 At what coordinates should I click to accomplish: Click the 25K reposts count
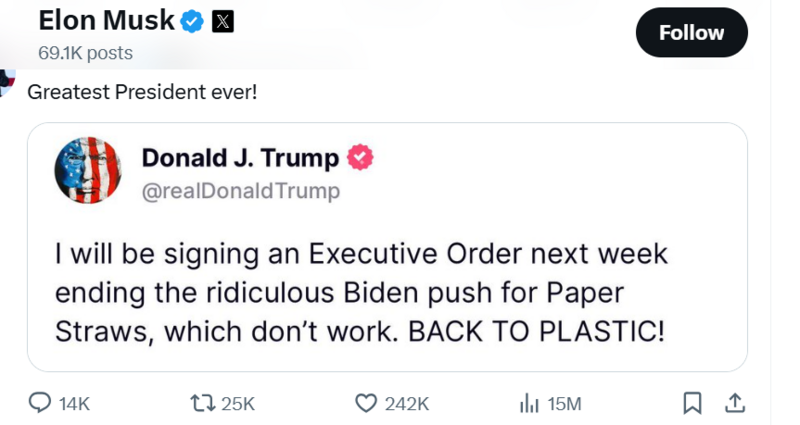237,404
